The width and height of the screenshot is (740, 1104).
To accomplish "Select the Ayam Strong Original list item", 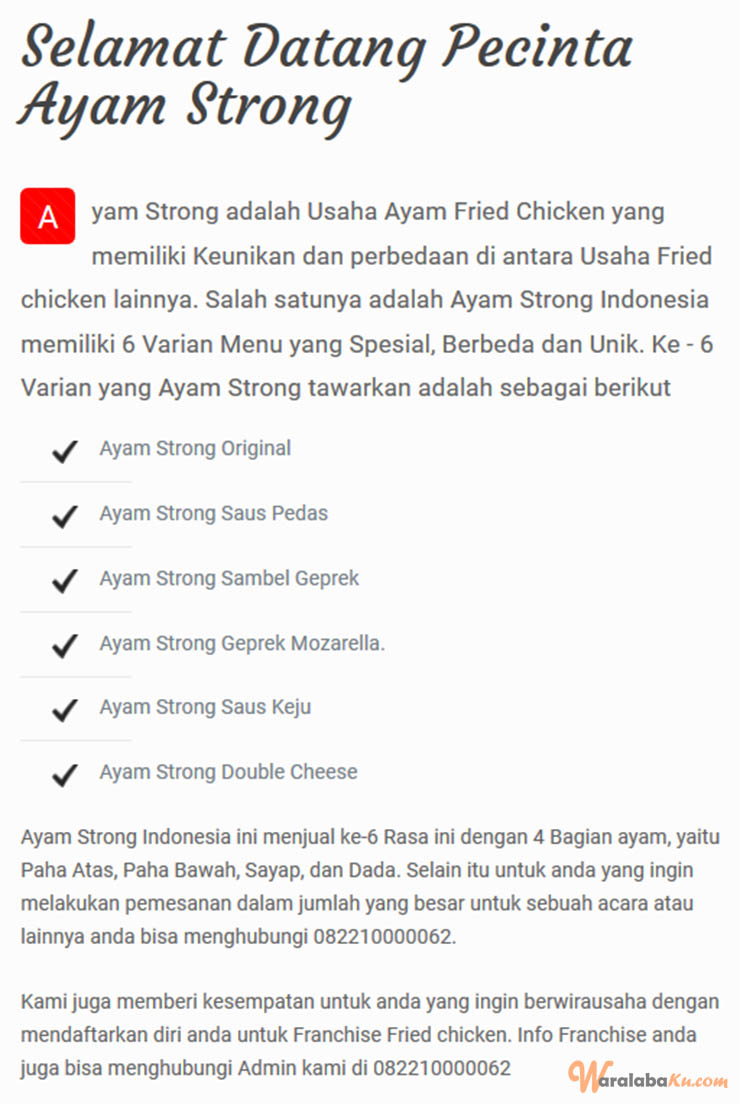I will [195, 448].
